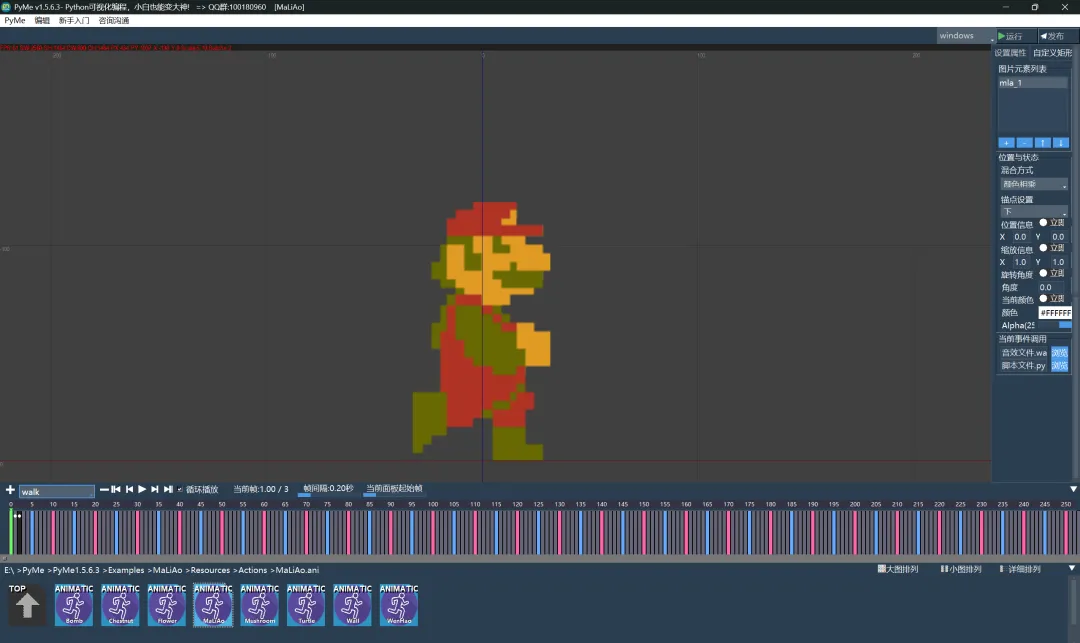
Task: Click the position X value field
Action: 1020,237
